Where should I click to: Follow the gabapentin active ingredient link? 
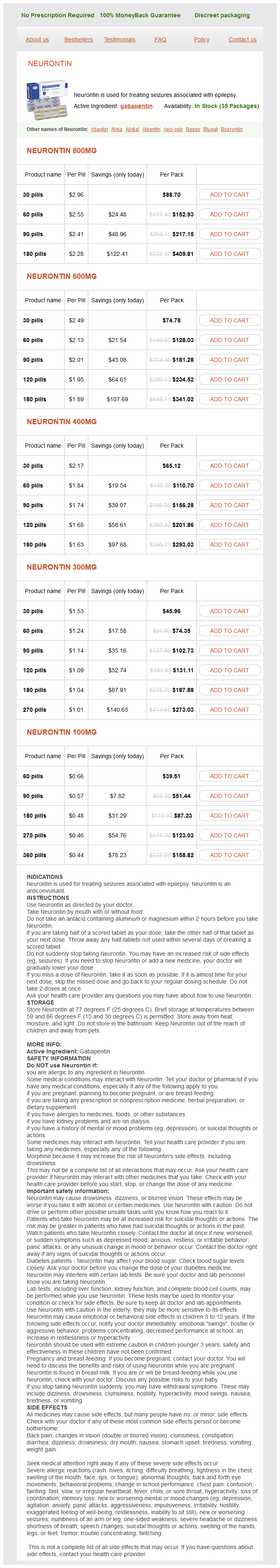click(136, 106)
